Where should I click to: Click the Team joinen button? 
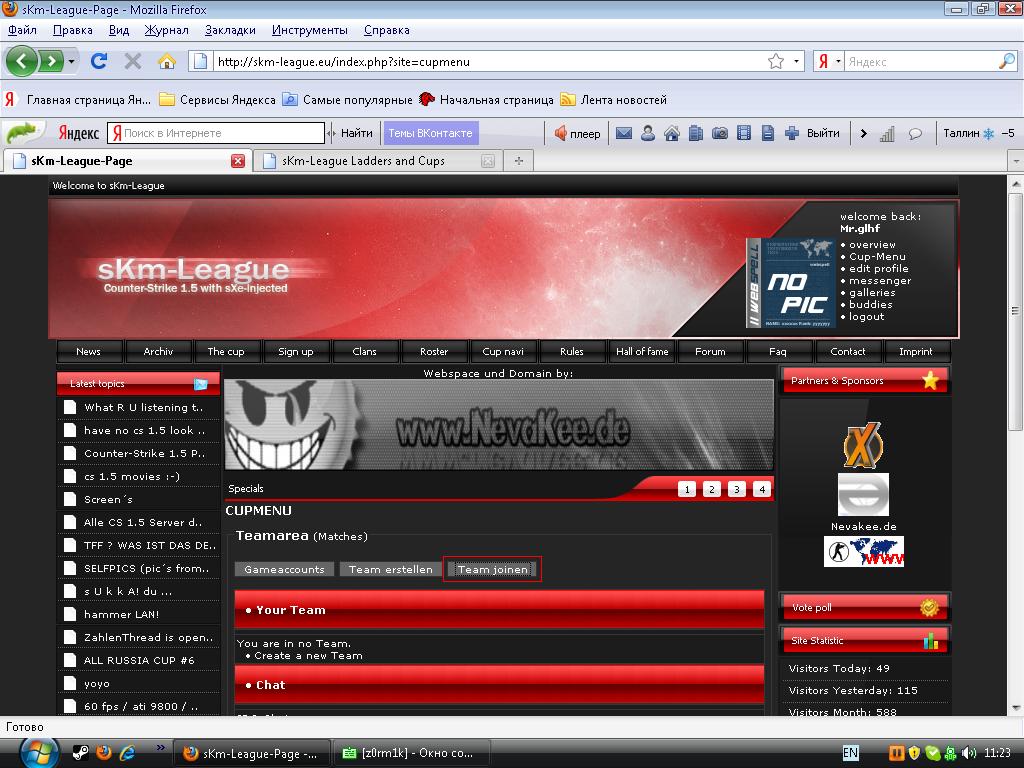pos(492,569)
